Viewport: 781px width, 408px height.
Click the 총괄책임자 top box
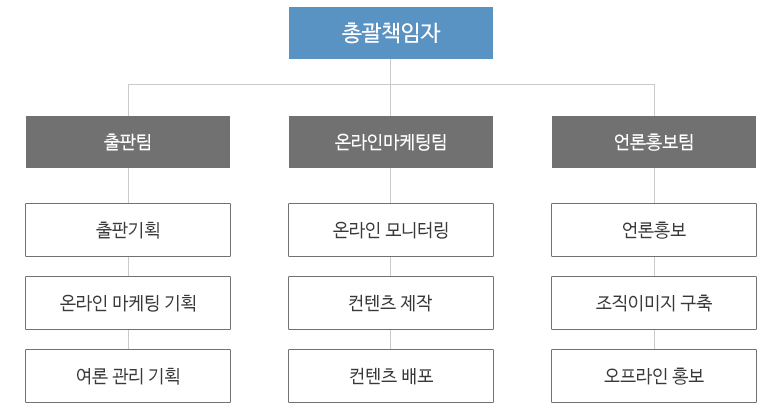tap(390, 33)
